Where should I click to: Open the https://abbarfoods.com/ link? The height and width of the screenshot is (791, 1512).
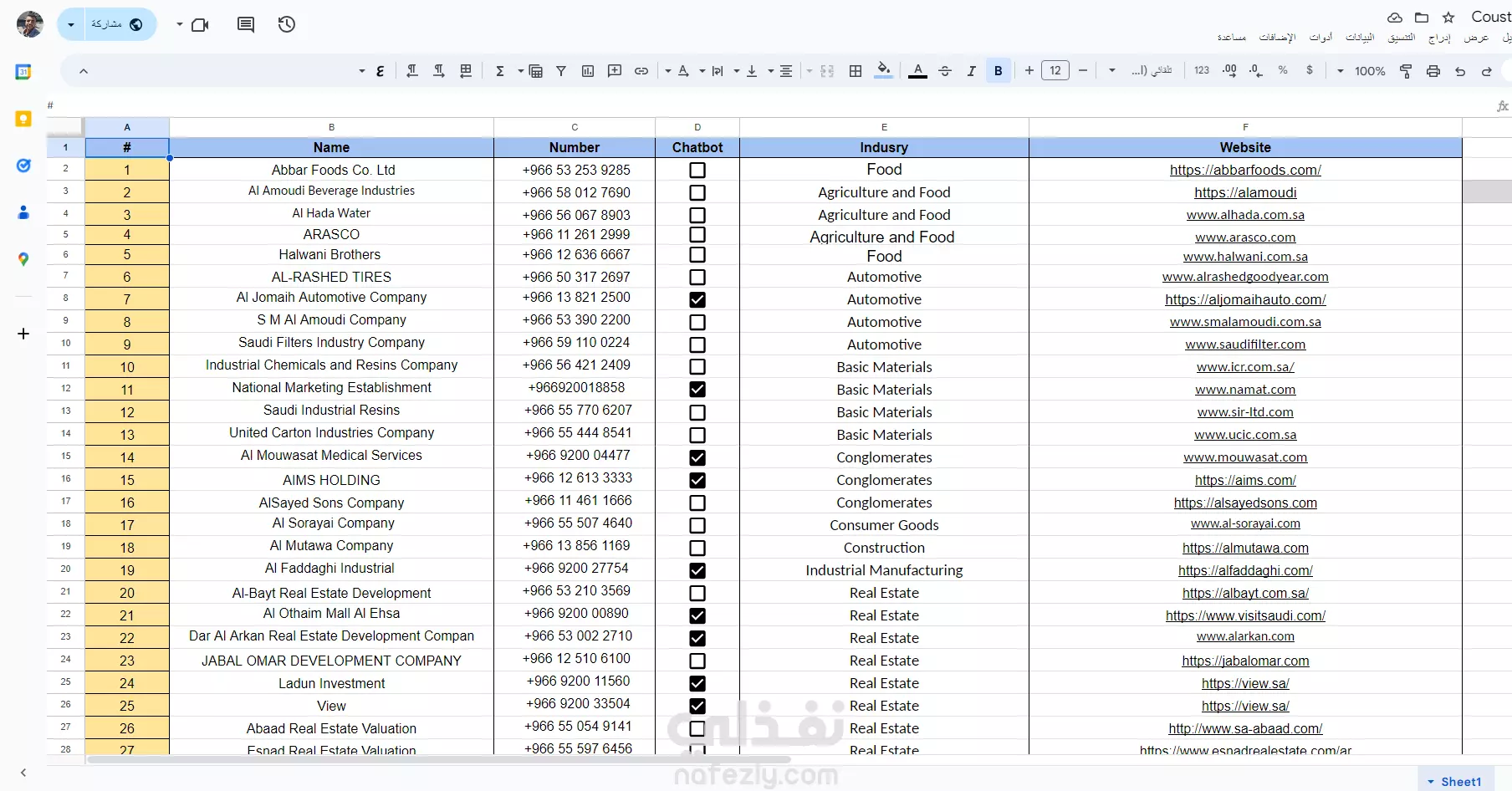(x=1245, y=170)
